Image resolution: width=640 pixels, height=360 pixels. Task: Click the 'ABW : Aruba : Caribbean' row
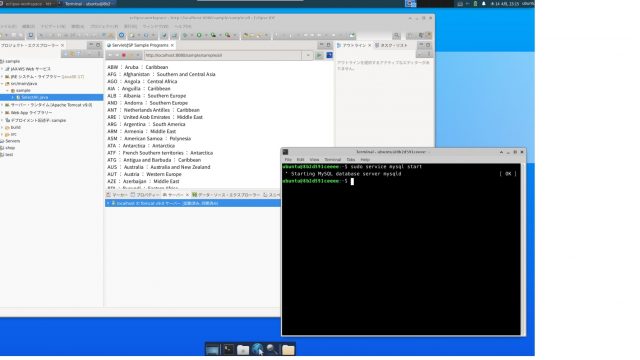[138, 67]
